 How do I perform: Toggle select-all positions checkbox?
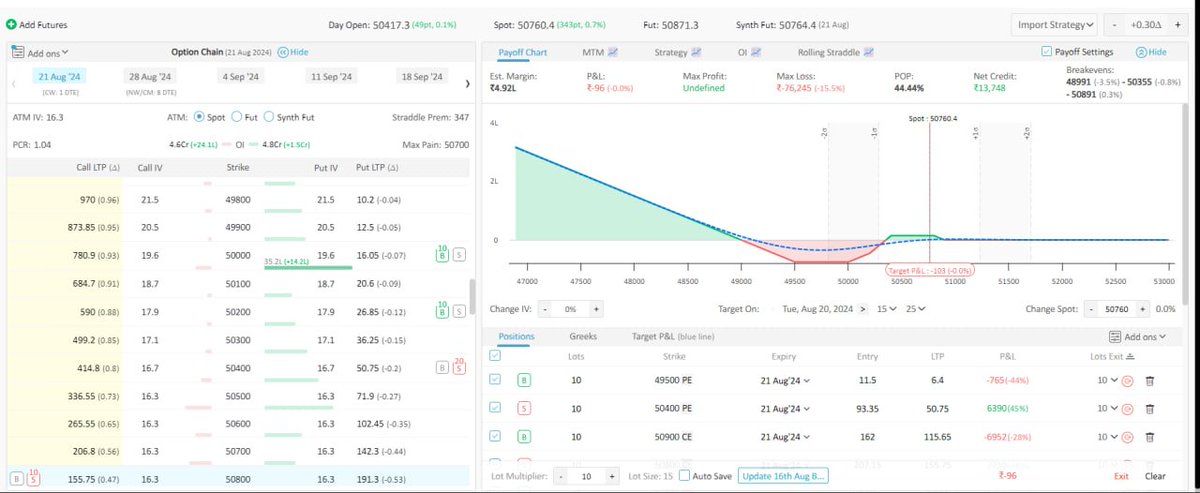495,355
